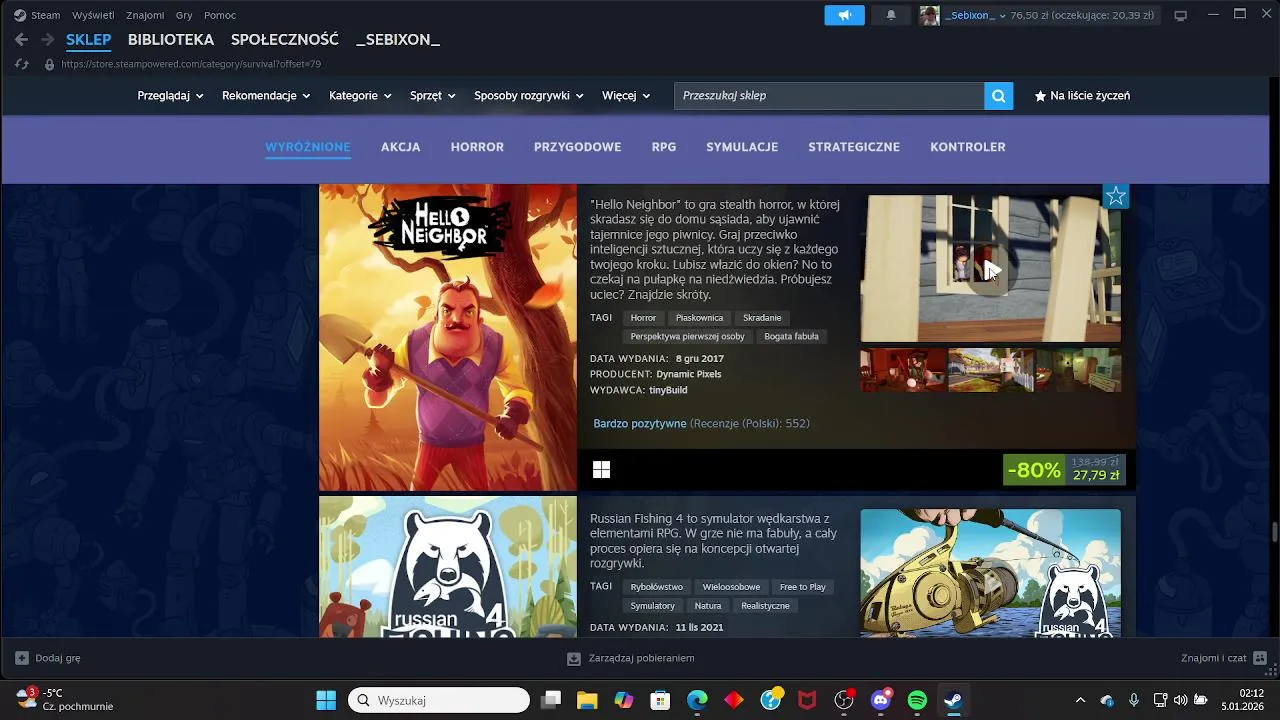Click the Windows platform icon for Hello Neighbor
Screen dimensions: 1280x720
[601, 469]
